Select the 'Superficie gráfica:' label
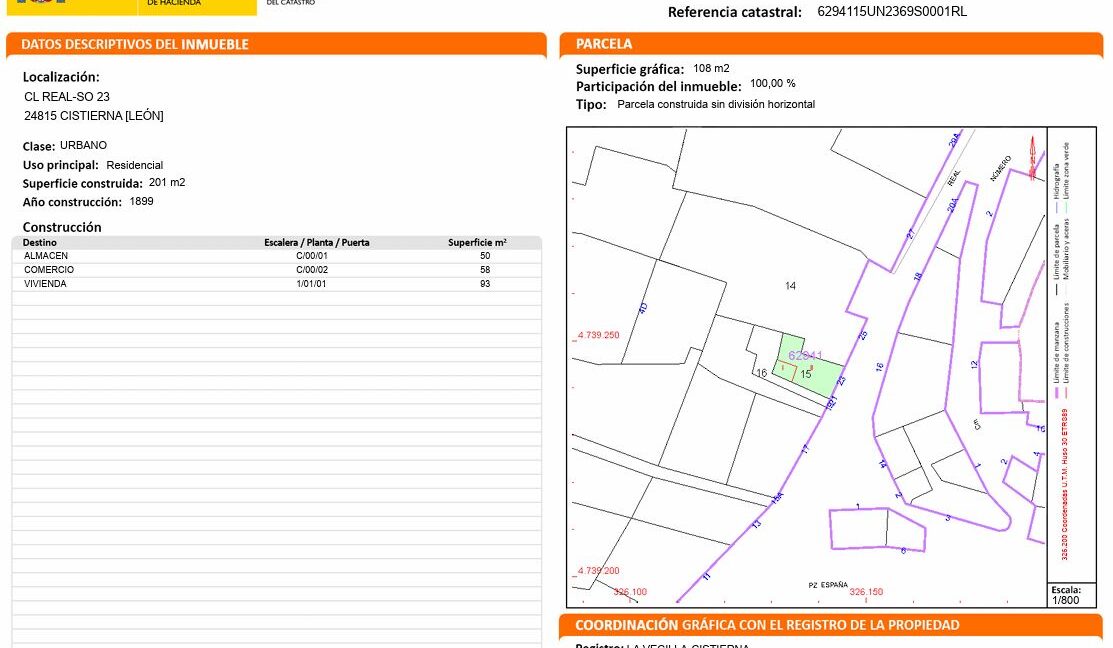The width and height of the screenshot is (1113, 648). click(x=630, y=70)
